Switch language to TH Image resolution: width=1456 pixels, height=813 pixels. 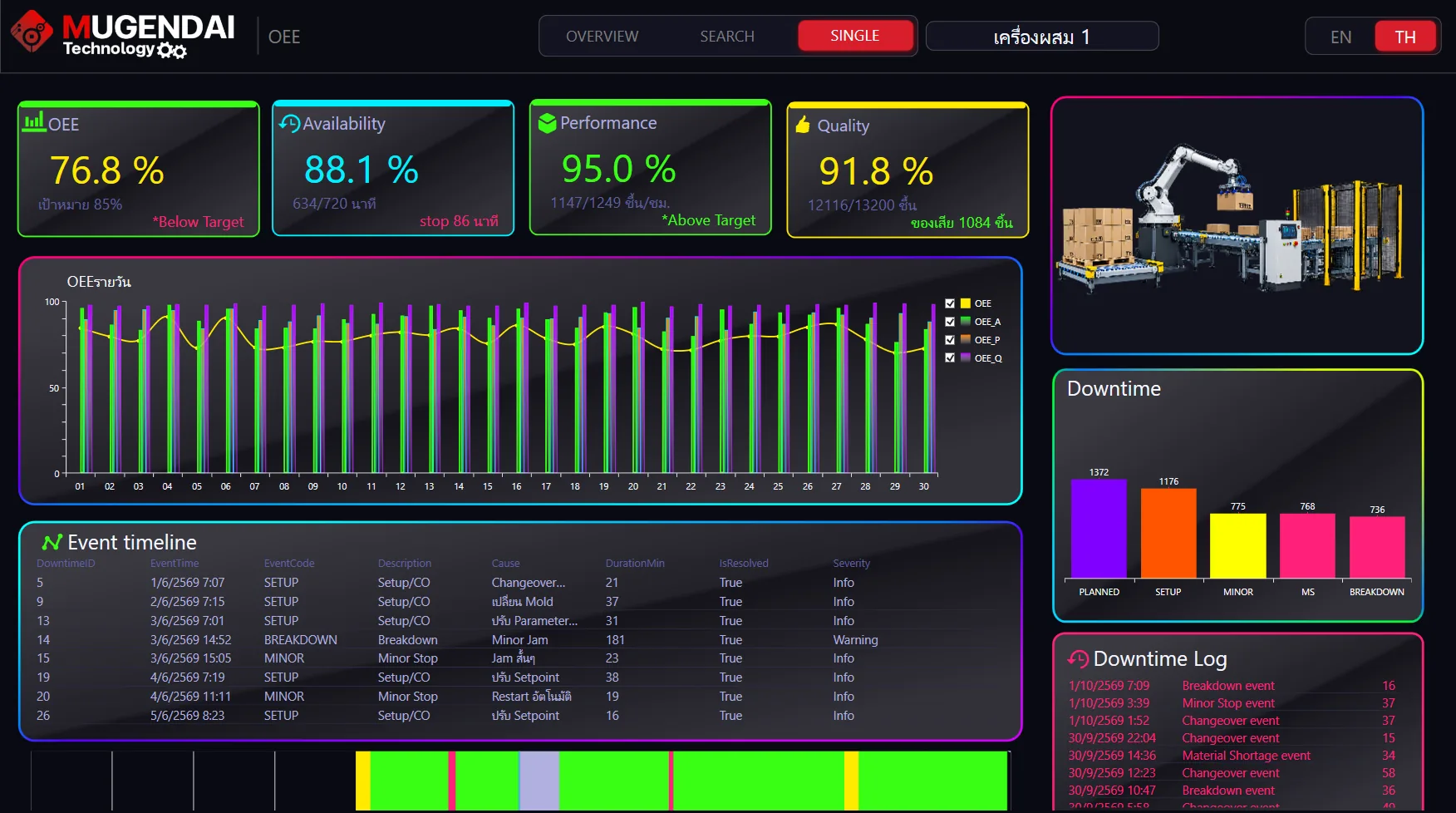click(x=1405, y=37)
